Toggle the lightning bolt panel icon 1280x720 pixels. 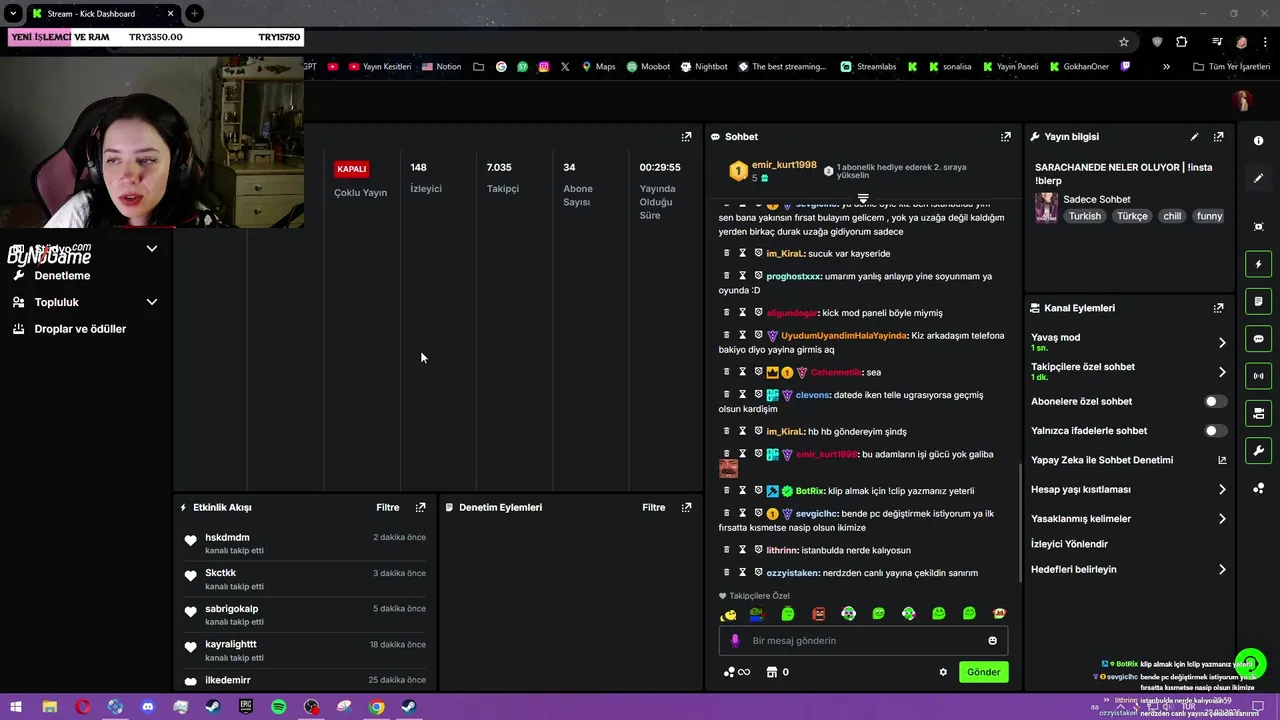click(1258, 264)
